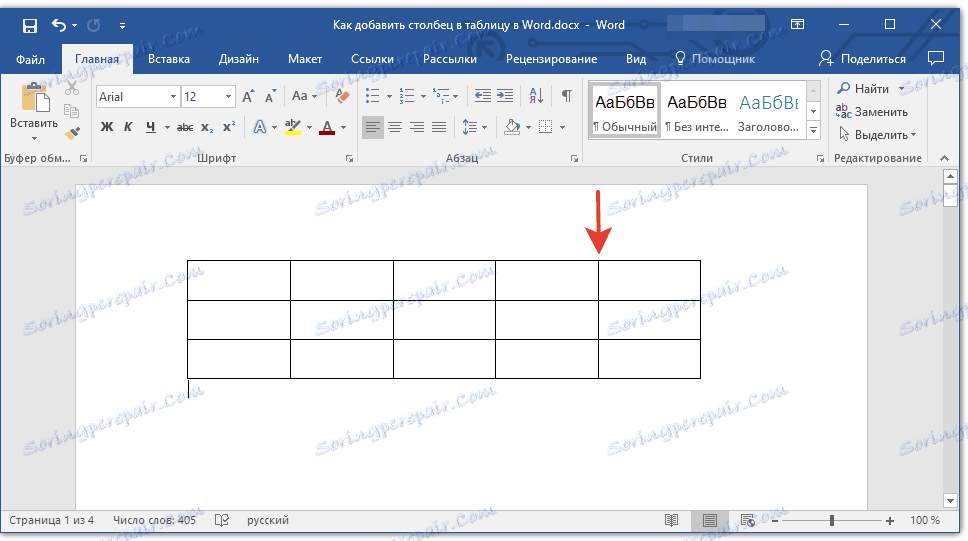Toggle the show paragraph marks ¶ button
Viewport: 968px width, 541px height.
pos(566,96)
